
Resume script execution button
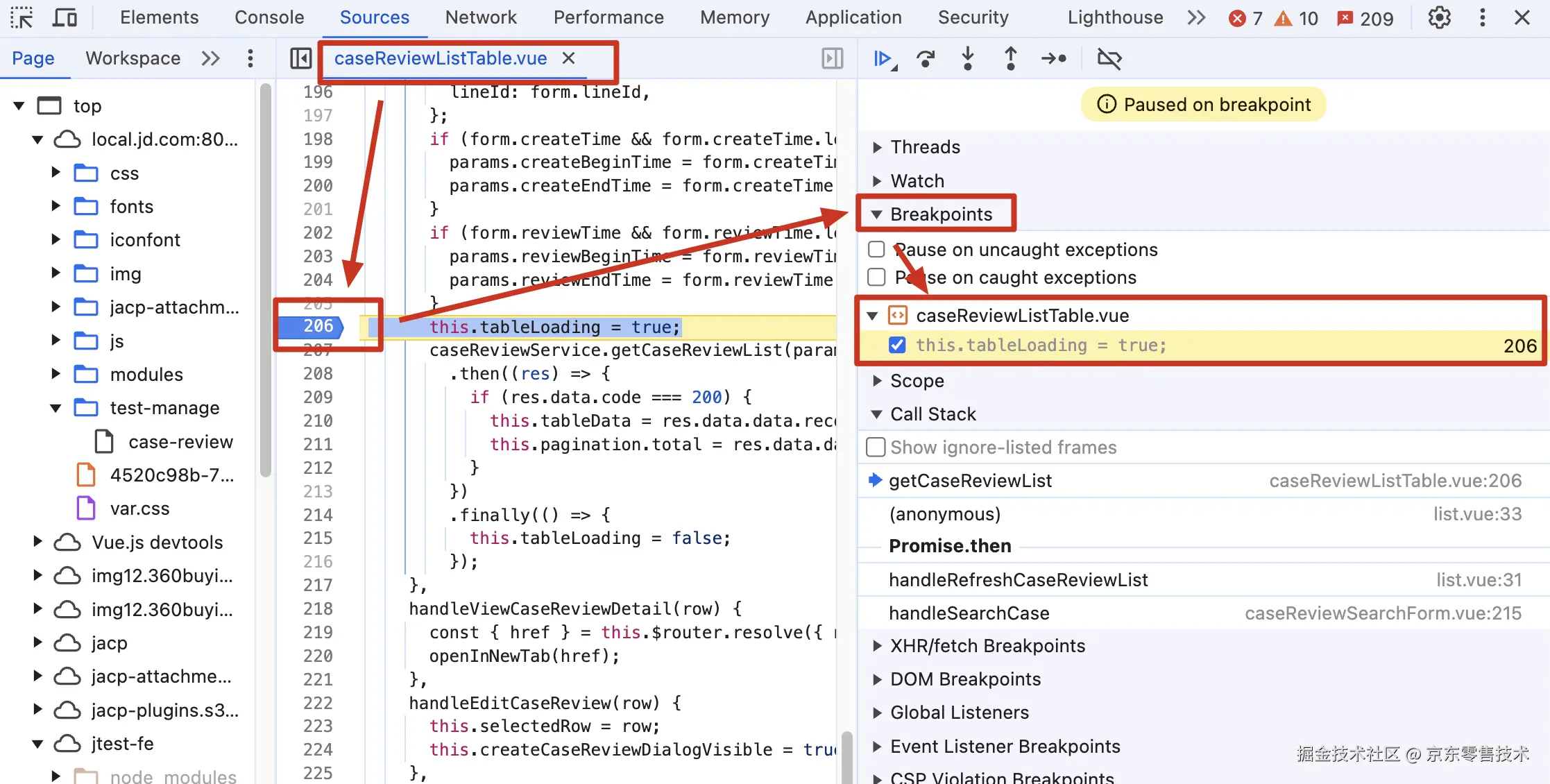(883, 59)
